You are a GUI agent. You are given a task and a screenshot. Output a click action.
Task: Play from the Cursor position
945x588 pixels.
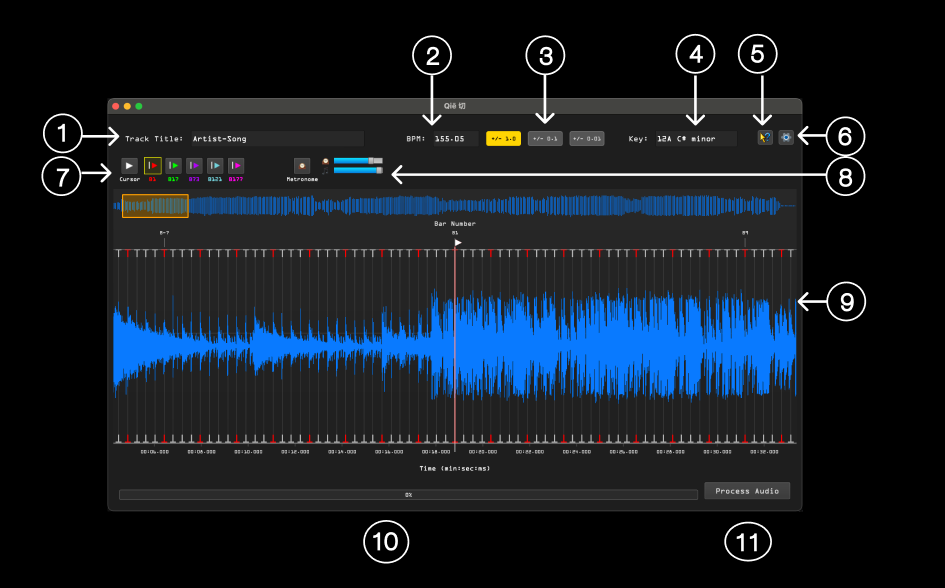coord(130,165)
